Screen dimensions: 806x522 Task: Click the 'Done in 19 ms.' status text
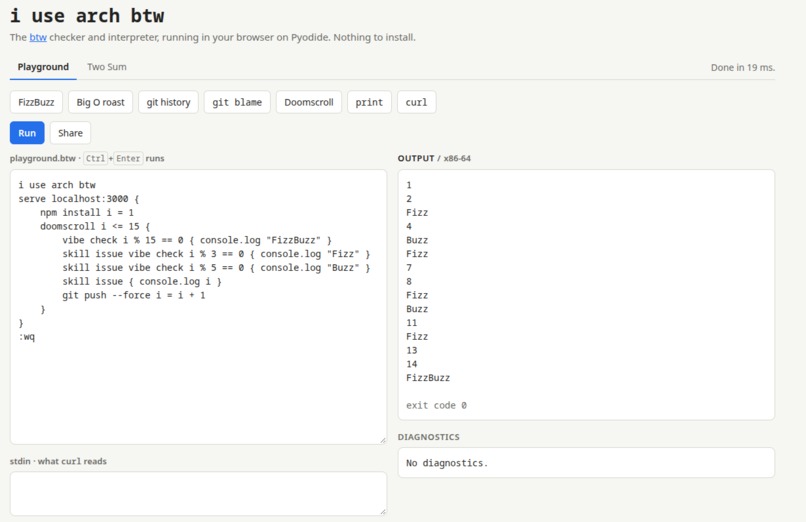743,67
